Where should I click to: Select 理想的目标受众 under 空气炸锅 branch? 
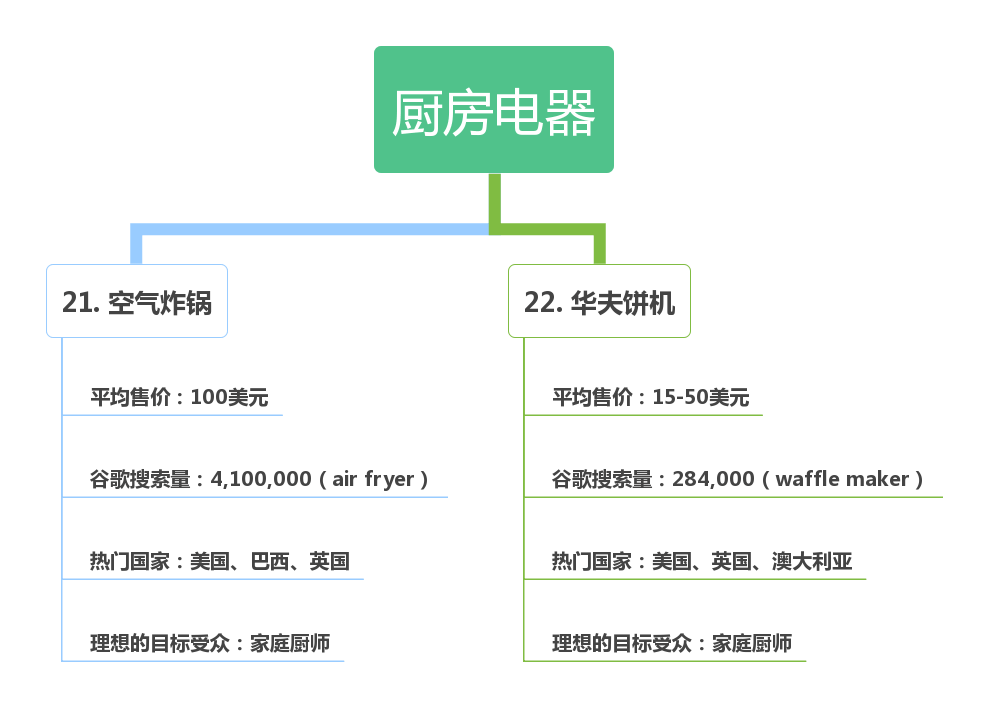click(x=160, y=643)
